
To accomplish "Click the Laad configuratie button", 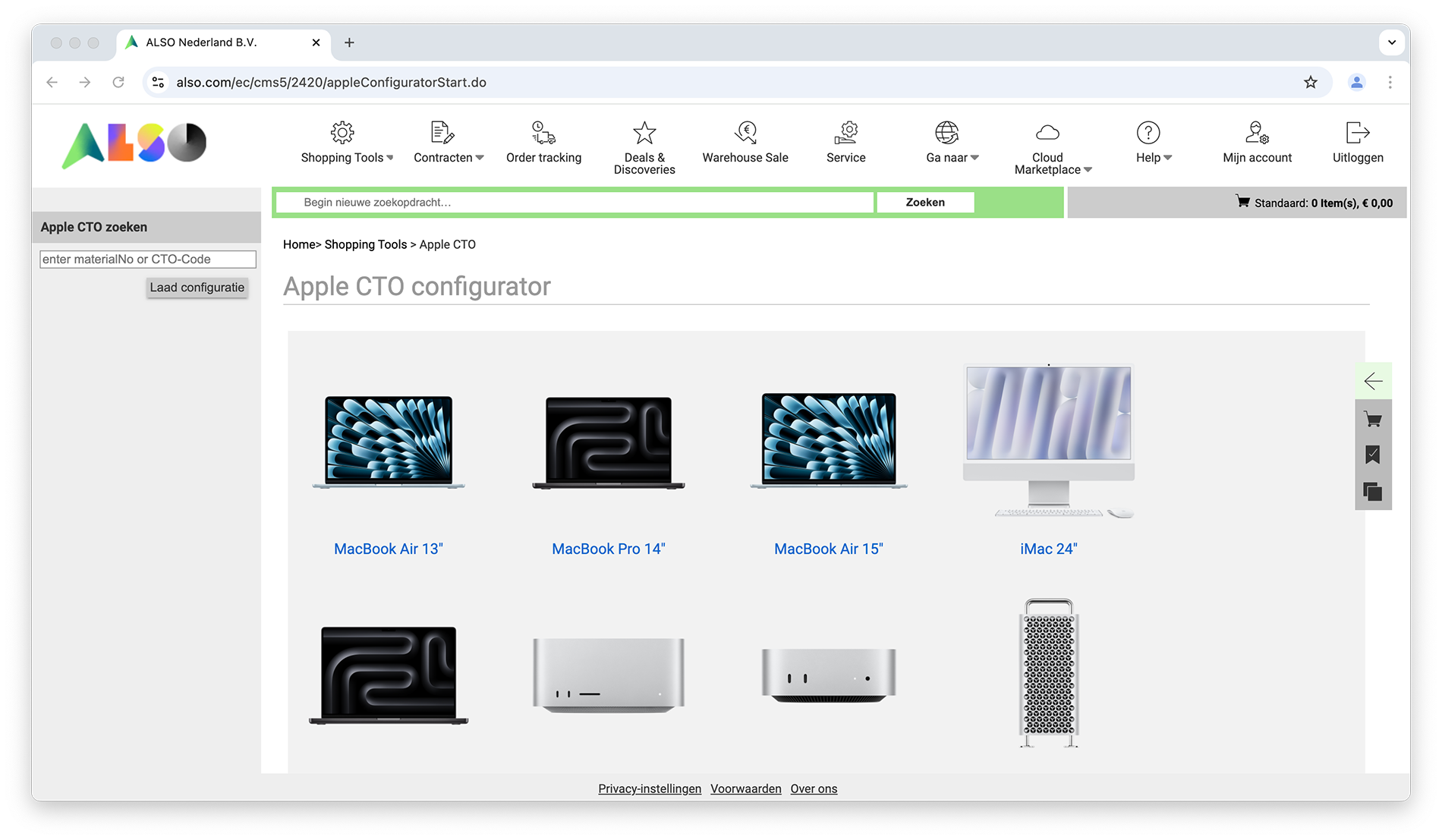I will (197, 288).
